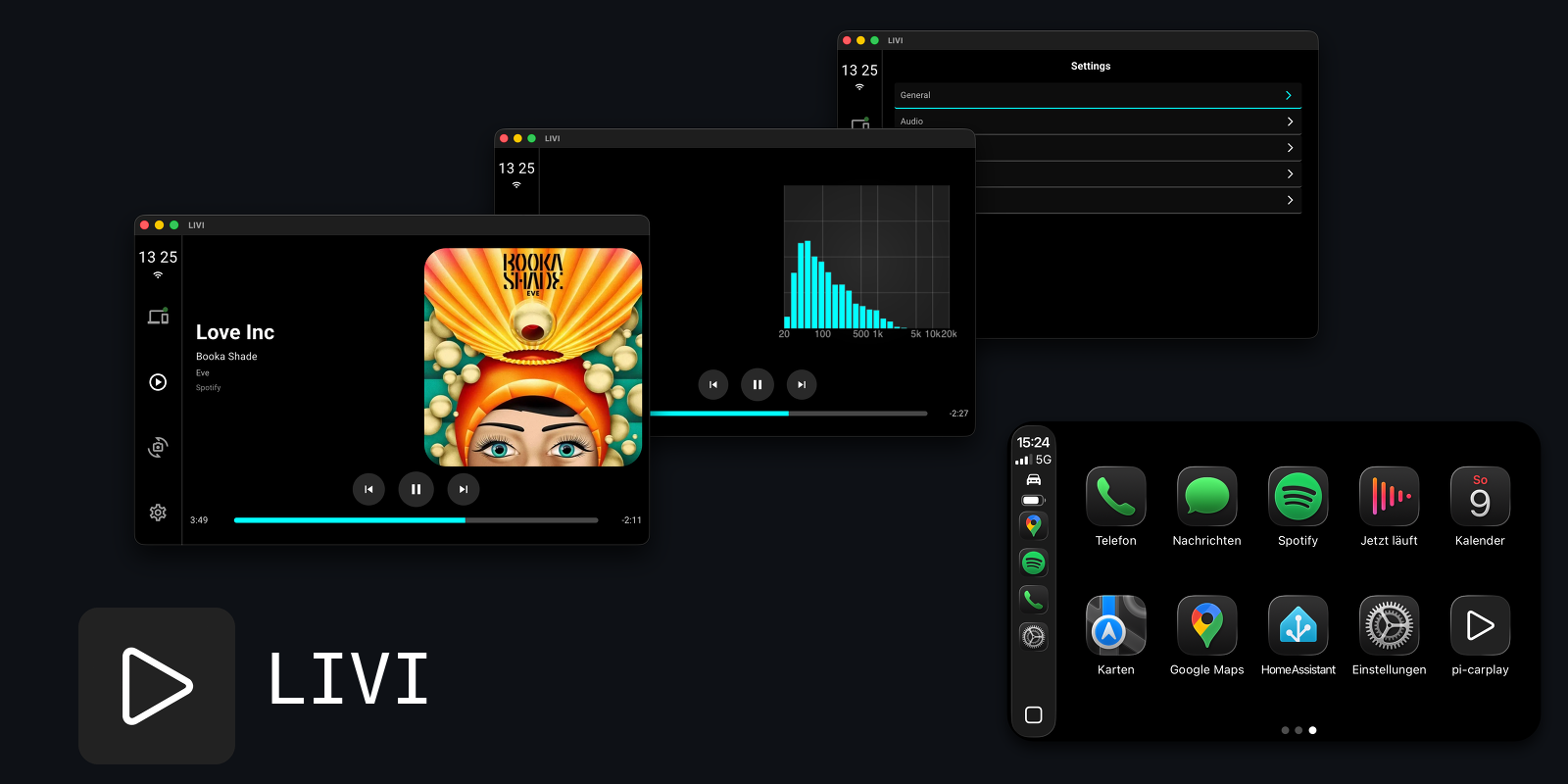Open the Karten maps app
1568x784 pixels.
[1115, 626]
